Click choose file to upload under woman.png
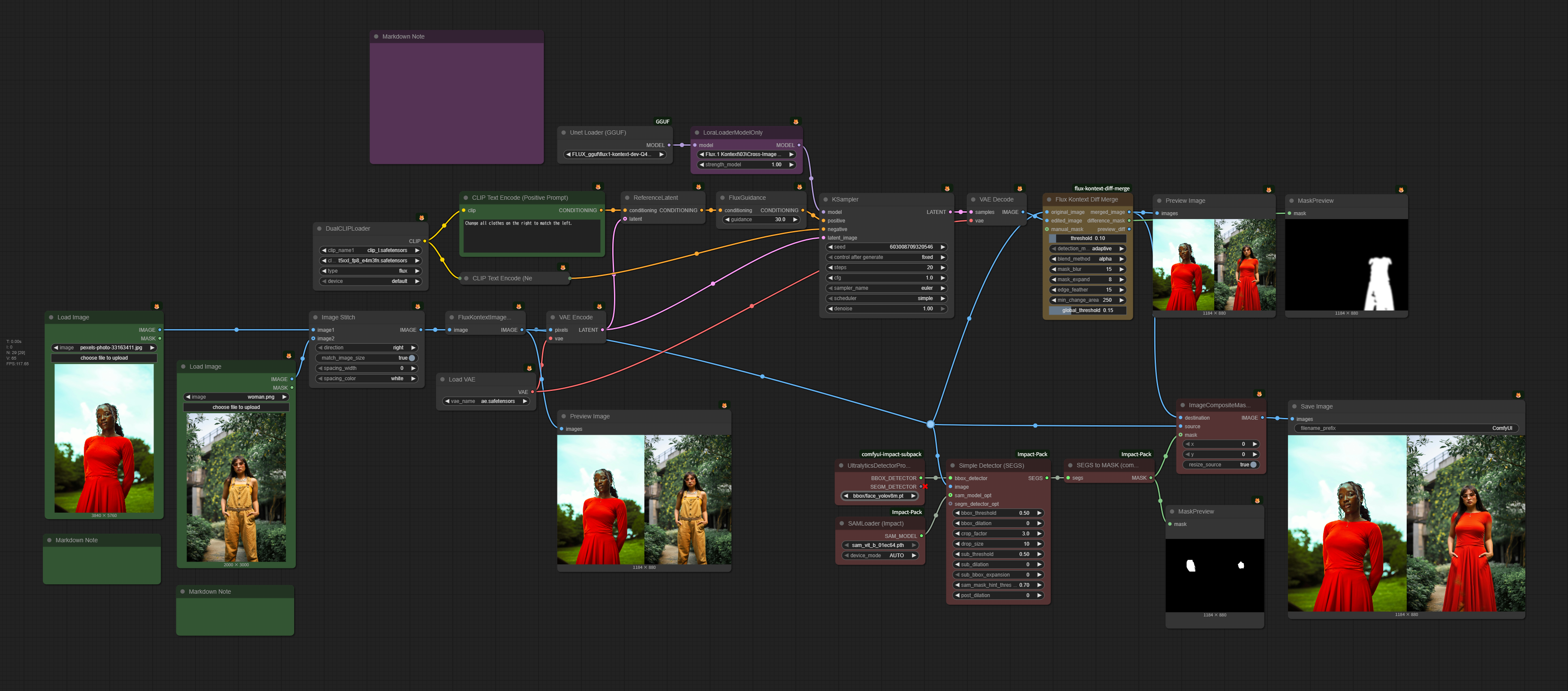The image size is (1568, 691). coord(236,407)
